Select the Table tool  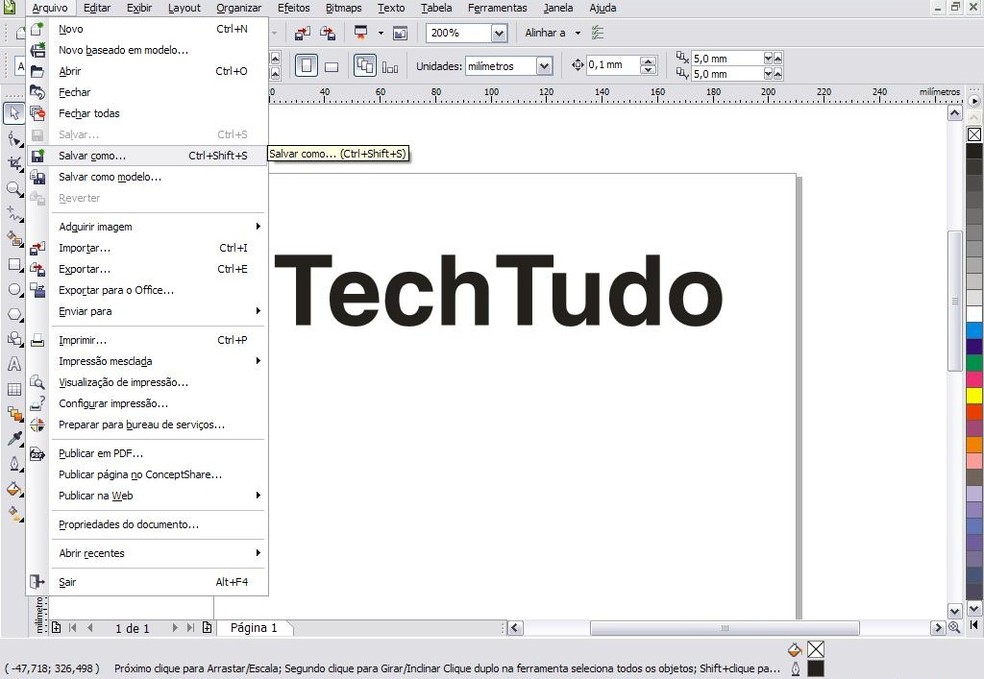click(14, 389)
